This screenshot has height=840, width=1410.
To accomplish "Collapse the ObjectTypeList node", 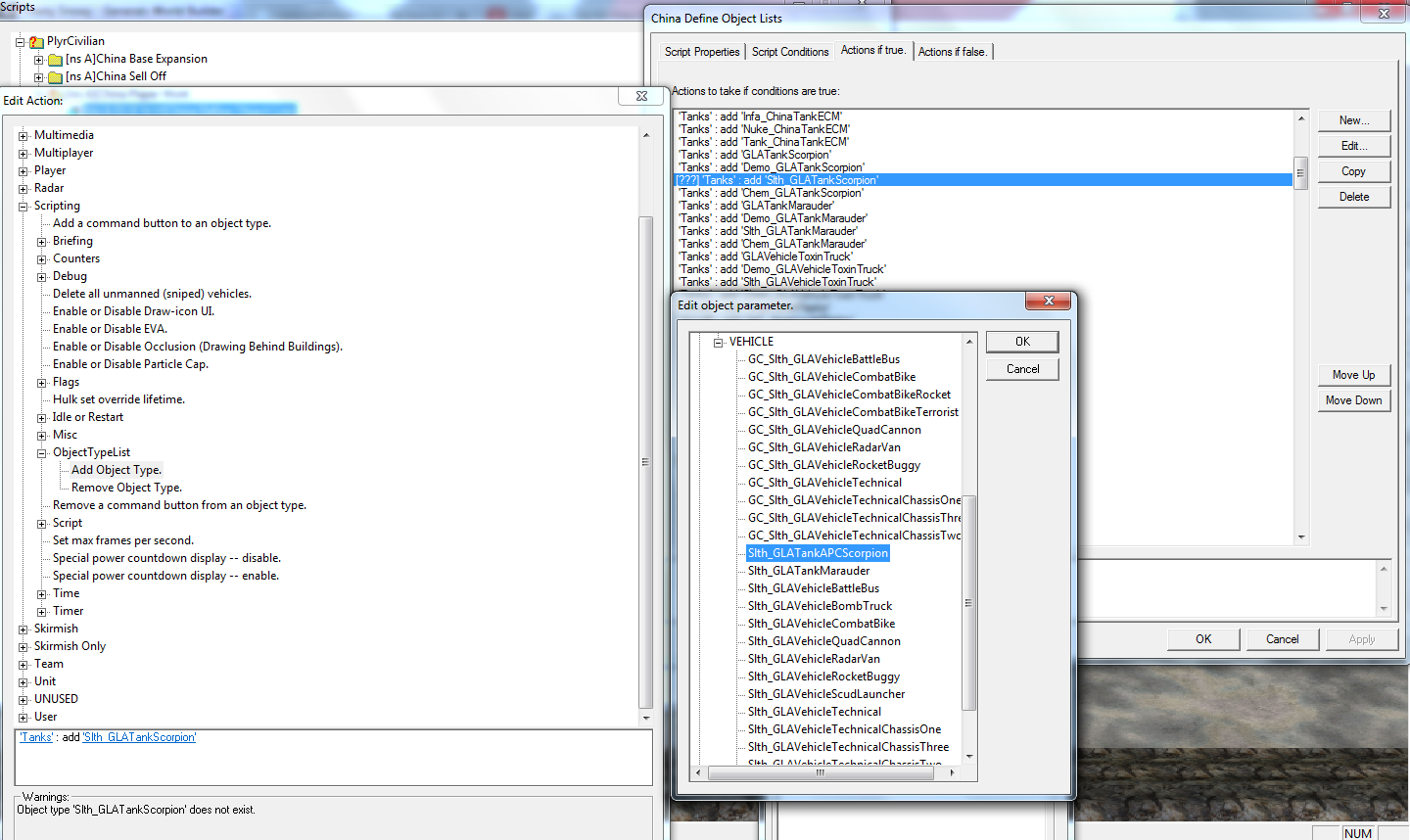I will 42,453.
